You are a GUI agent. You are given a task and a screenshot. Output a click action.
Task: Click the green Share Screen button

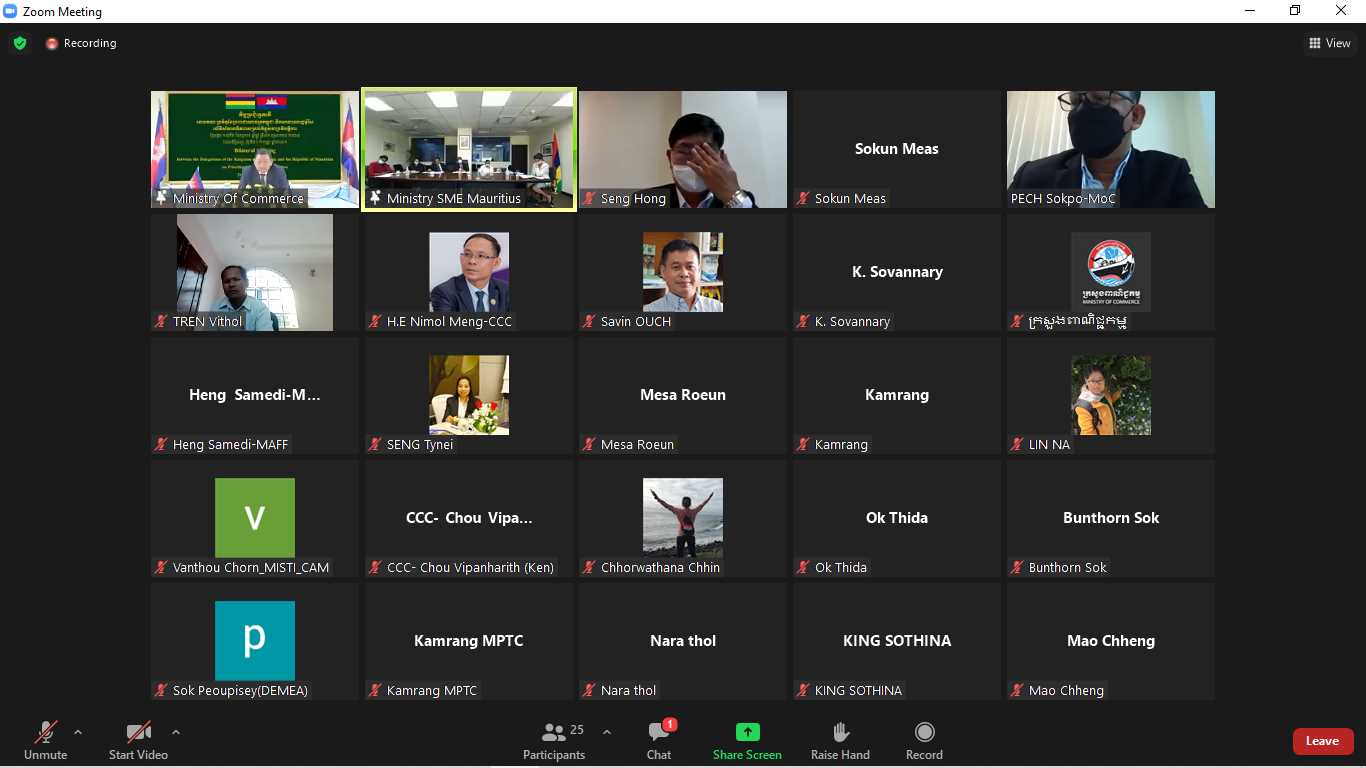pos(747,740)
